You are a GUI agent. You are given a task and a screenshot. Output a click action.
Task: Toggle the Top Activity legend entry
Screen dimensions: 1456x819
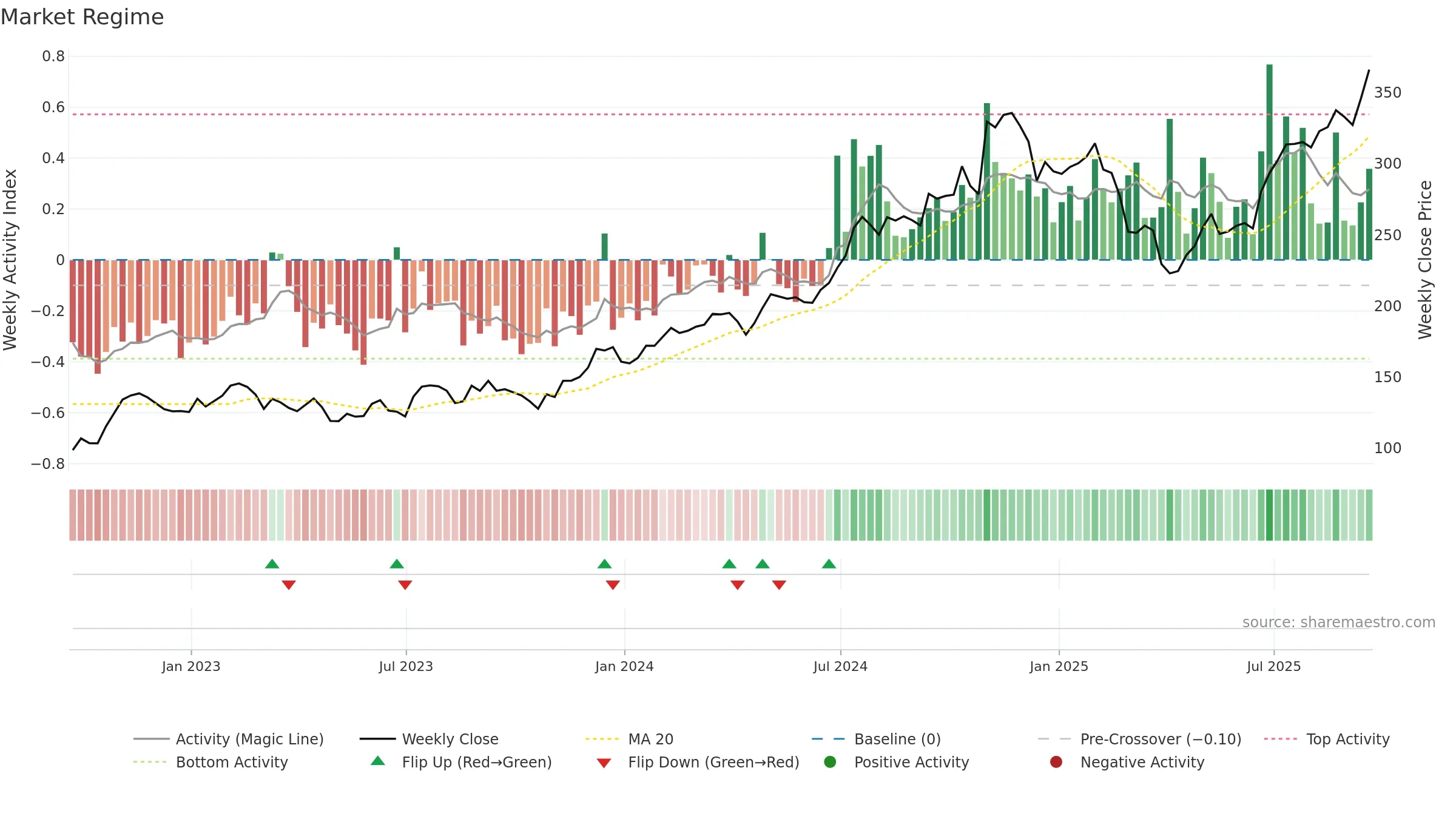click(x=1326, y=739)
